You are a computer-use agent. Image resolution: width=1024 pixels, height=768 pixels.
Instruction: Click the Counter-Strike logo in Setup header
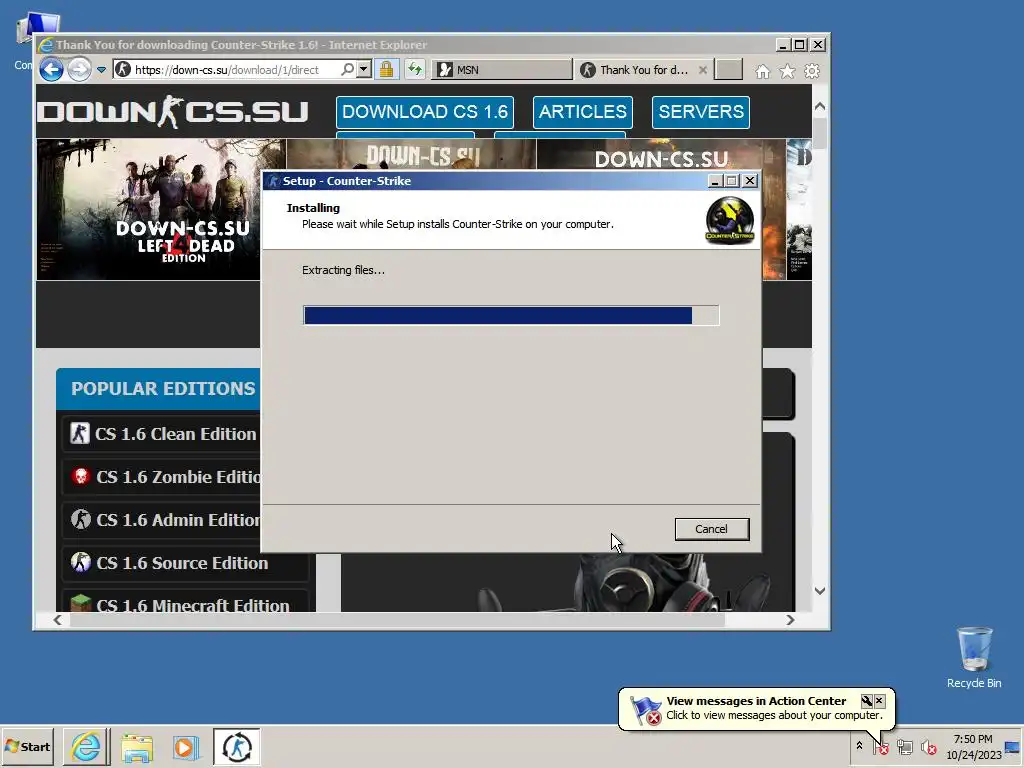(729, 221)
